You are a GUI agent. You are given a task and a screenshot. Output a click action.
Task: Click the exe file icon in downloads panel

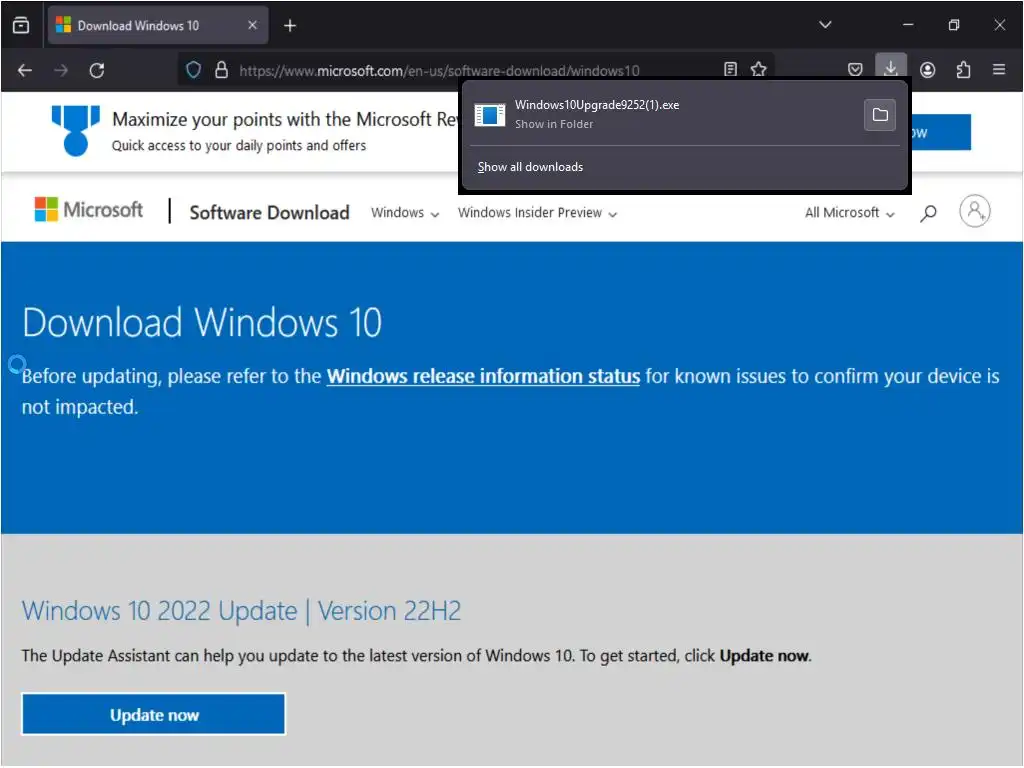point(490,115)
